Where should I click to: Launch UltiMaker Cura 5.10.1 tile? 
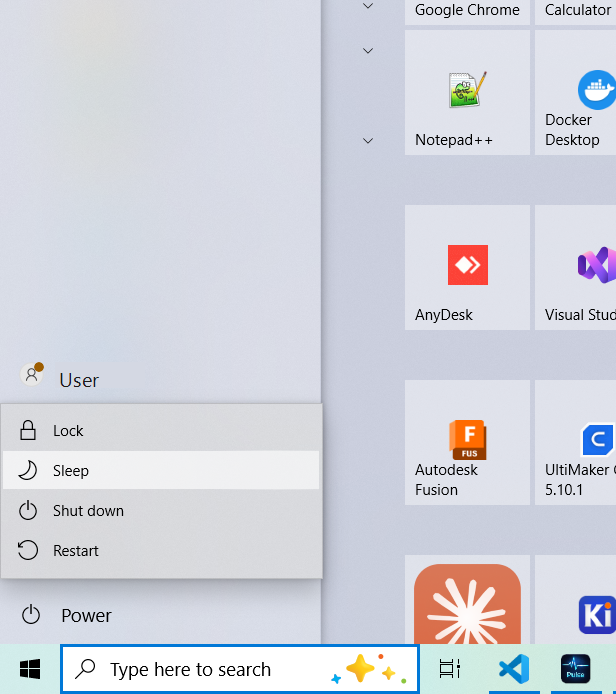click(x=575, y=442)
